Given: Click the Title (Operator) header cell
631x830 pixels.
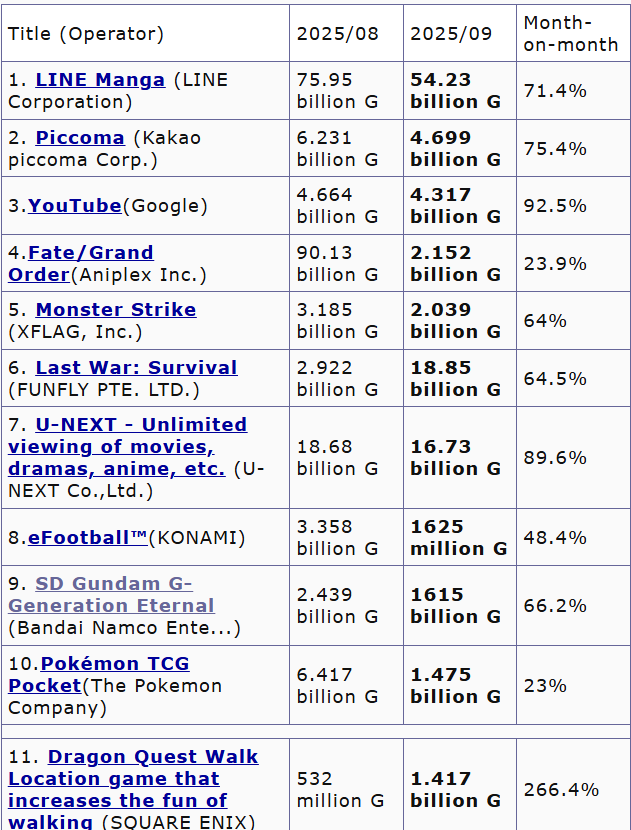Looking at the screenshot, I should pyautogui.click(x=145, y=33).
